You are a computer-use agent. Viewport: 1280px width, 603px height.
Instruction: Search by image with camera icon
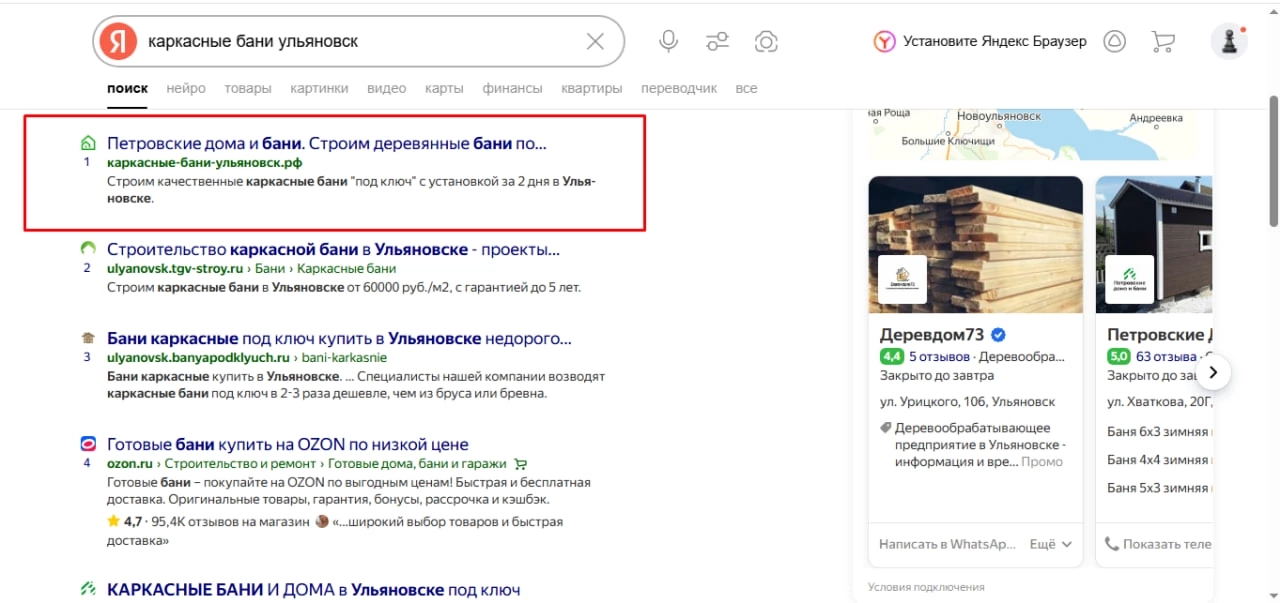coord(766,41)
